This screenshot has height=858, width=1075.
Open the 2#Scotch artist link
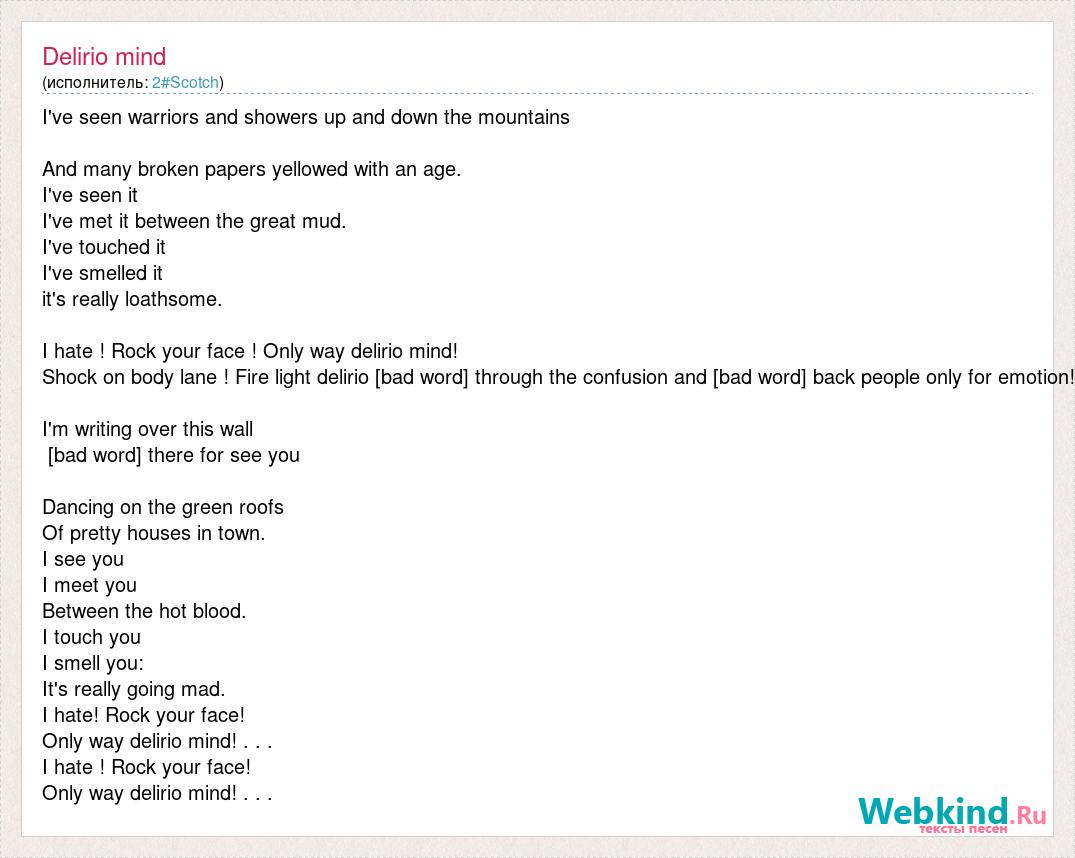(x=185, y=82)
